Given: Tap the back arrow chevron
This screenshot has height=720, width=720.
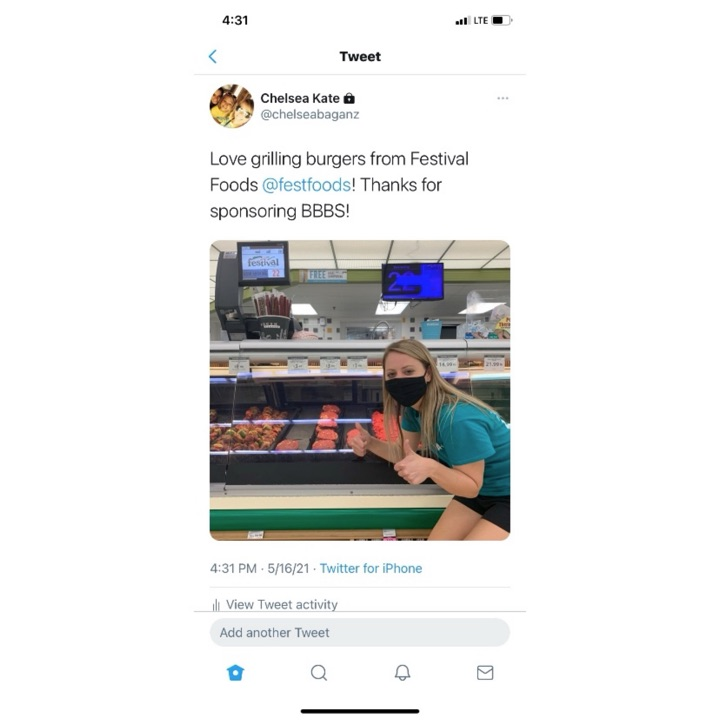Looking at the screenshot, I should point(213,56).
